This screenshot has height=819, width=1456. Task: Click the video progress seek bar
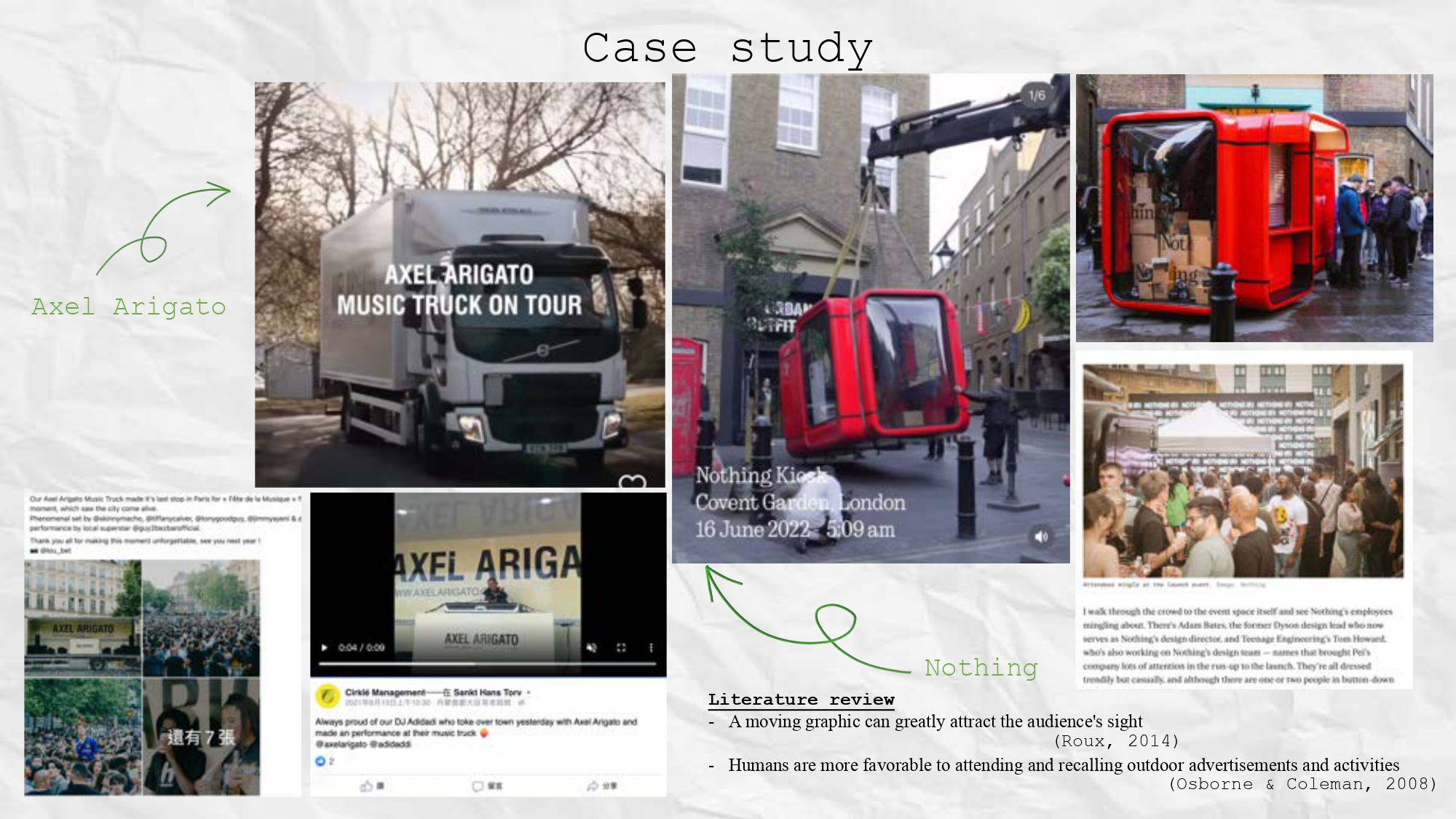click(488, 664)
